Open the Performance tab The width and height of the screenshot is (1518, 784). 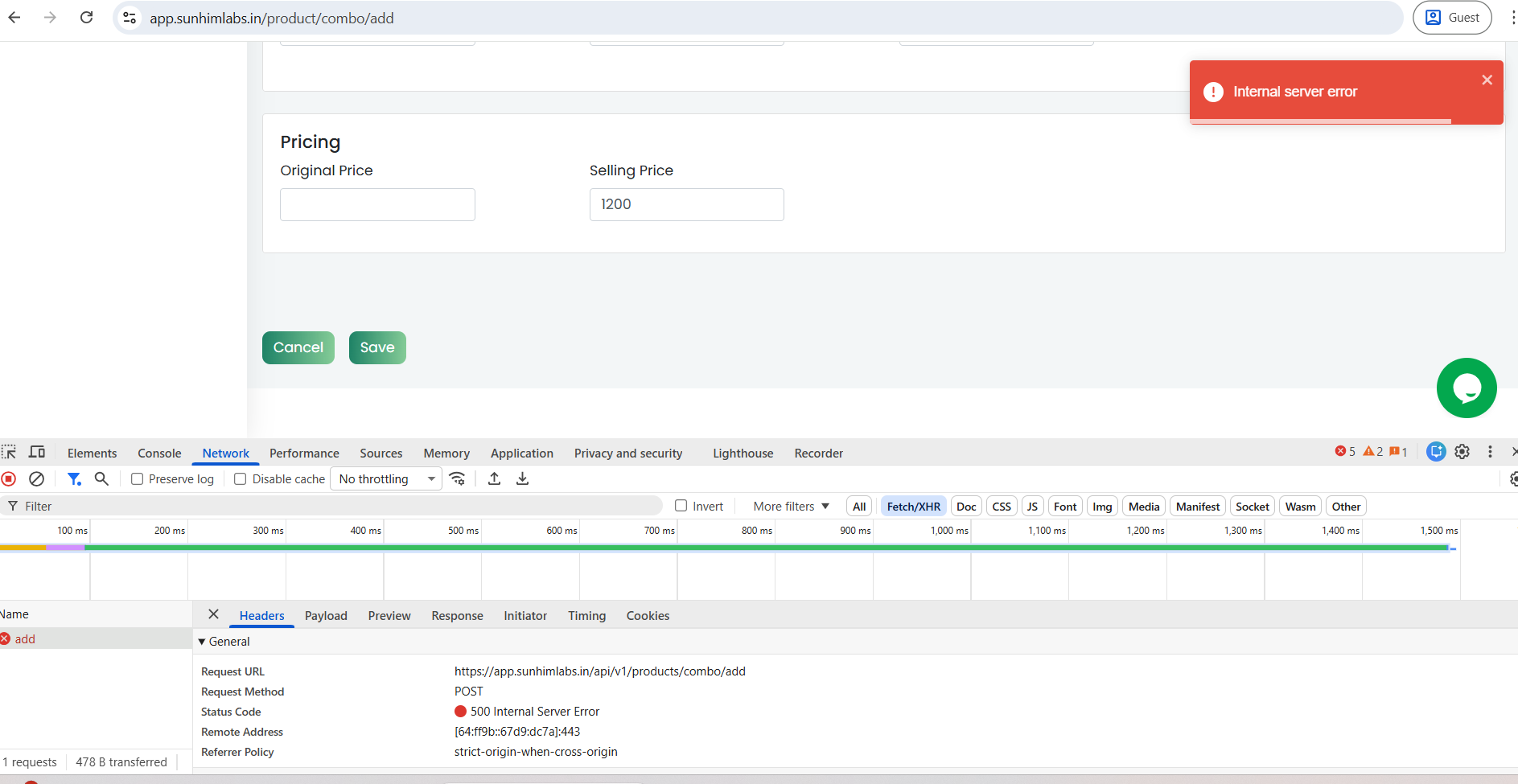[x=304, y=454]
